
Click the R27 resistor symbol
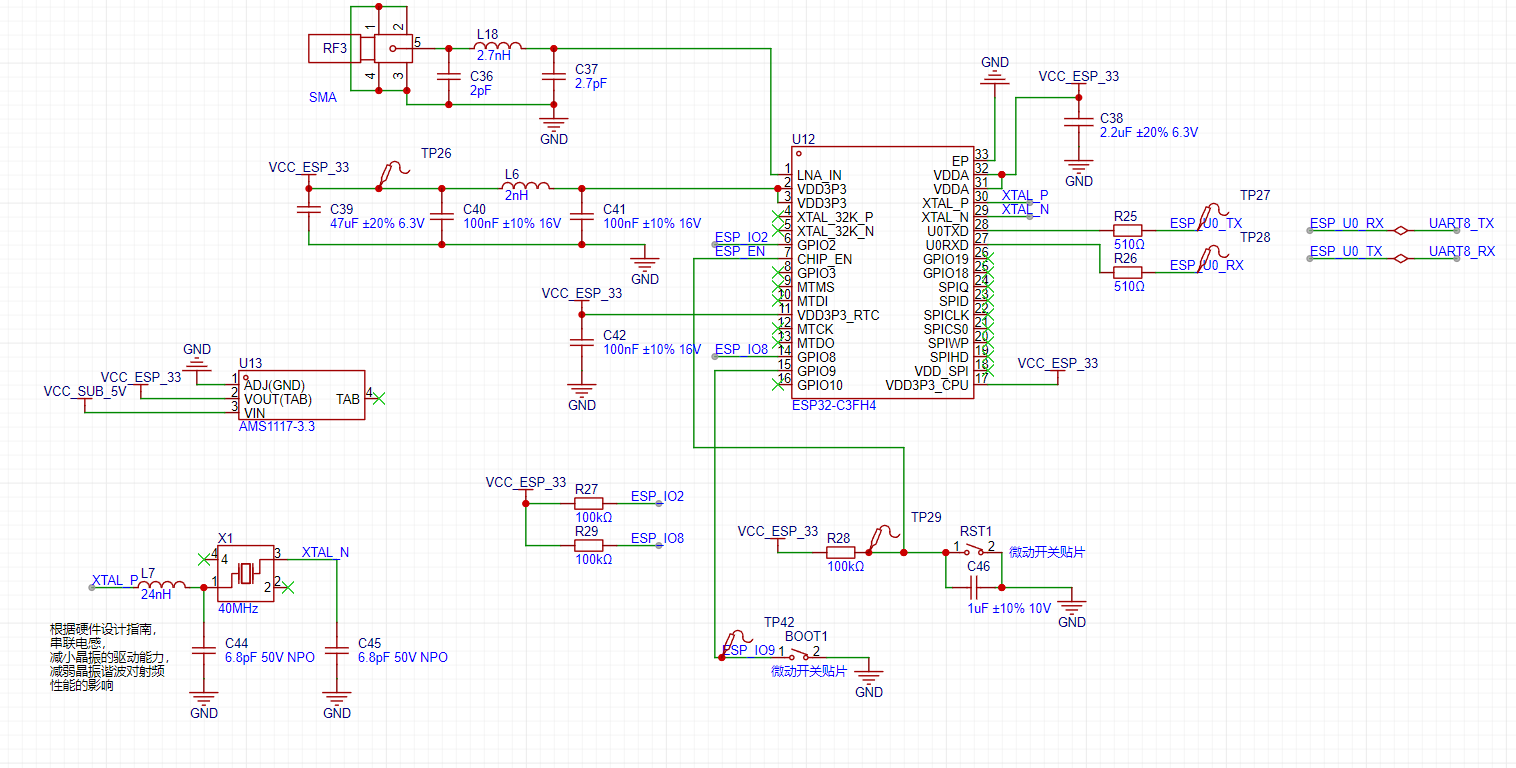[588, 503]
